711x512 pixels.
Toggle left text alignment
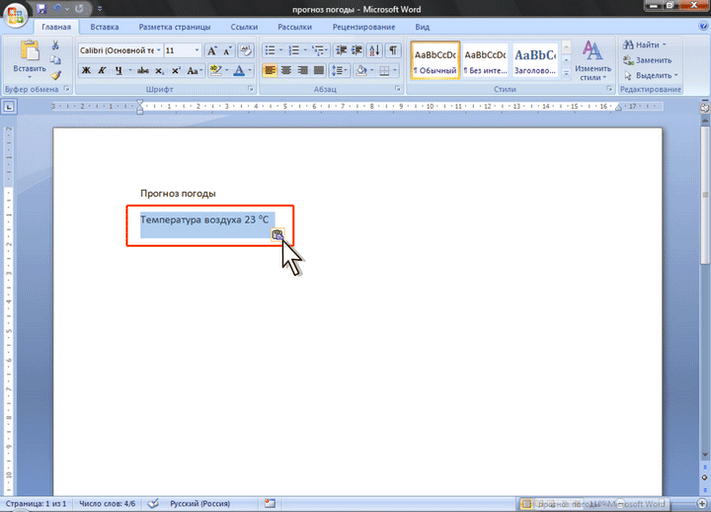tap(270, 71)
